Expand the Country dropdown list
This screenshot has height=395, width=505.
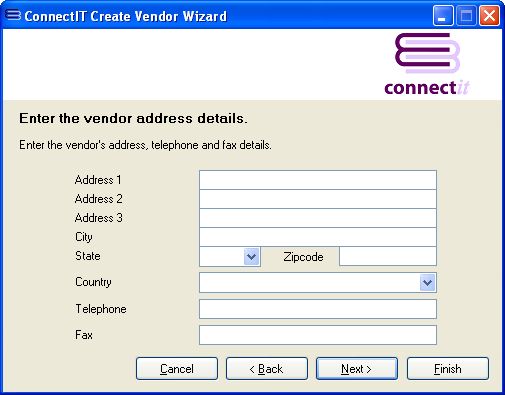tap(427, 283)
